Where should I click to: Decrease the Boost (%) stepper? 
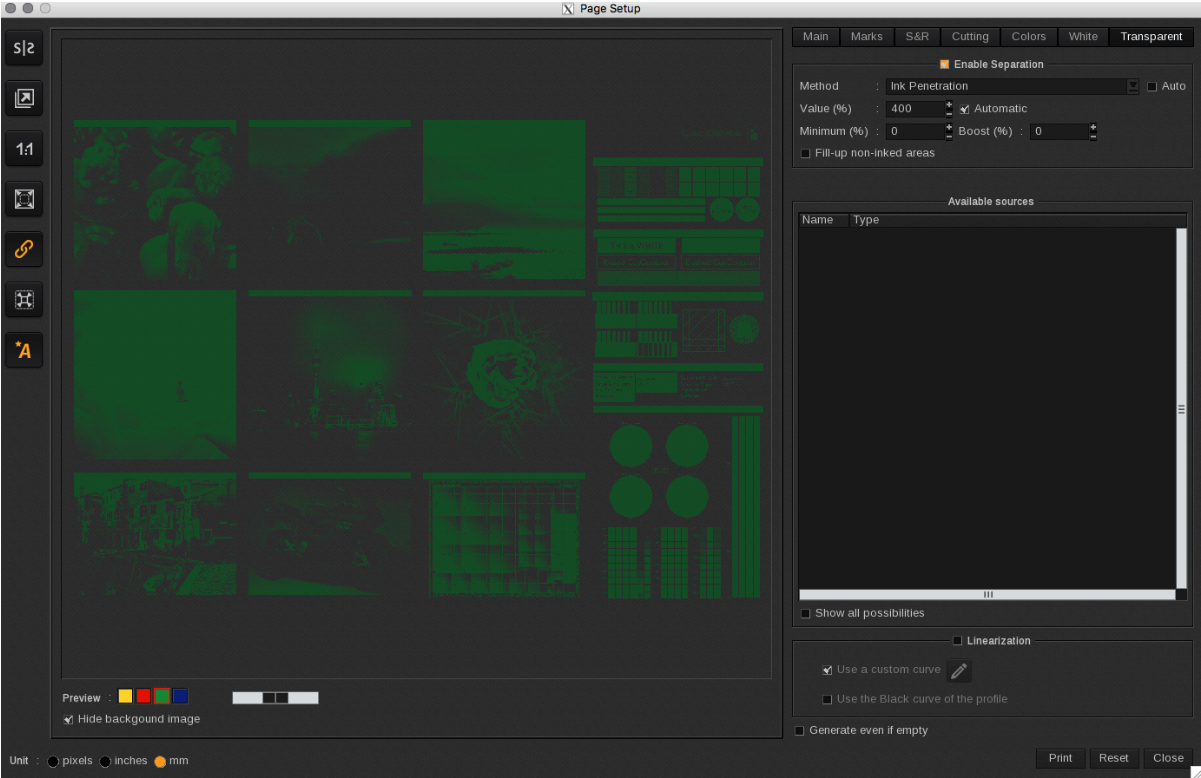point(1093,136)
